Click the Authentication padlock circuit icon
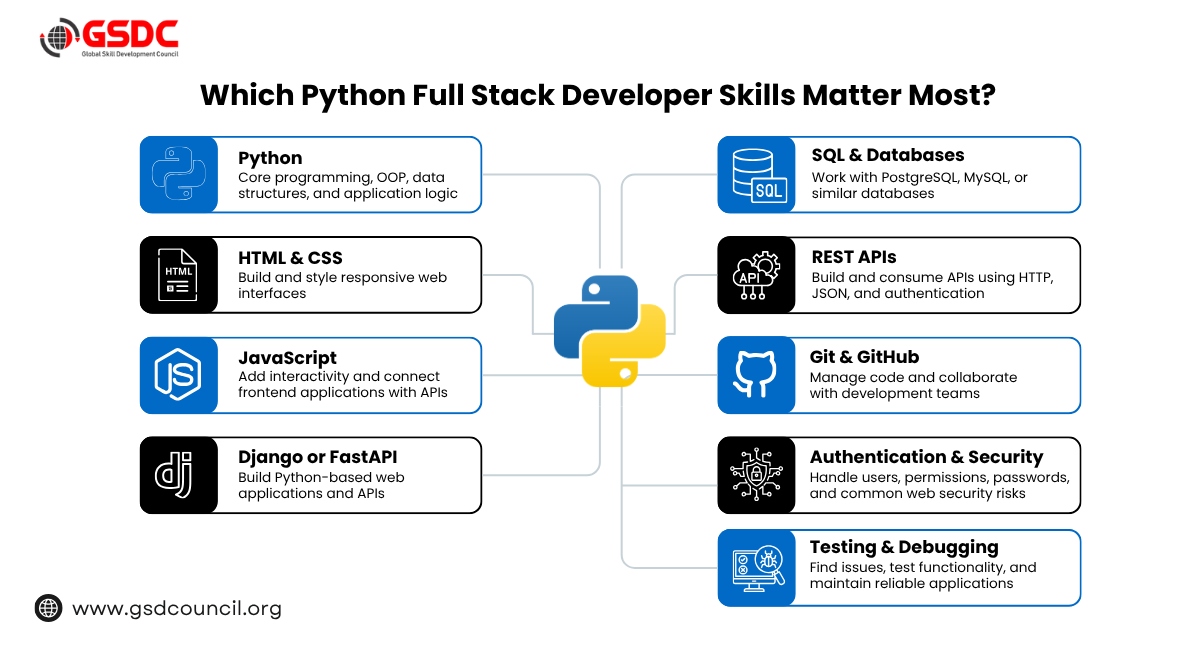The height and width of the screenshot is (650, 1200). pos(757,474)
